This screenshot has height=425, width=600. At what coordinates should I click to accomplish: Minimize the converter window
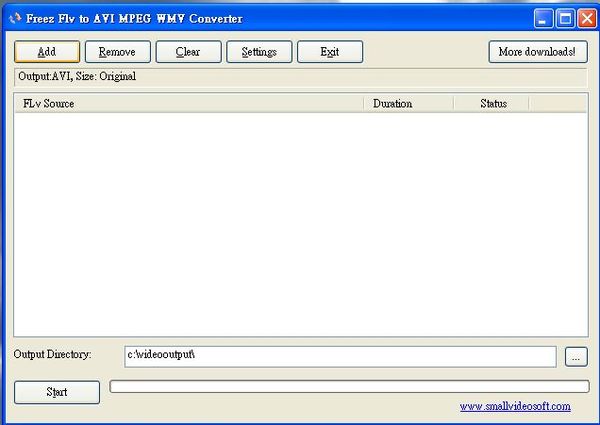543,18
